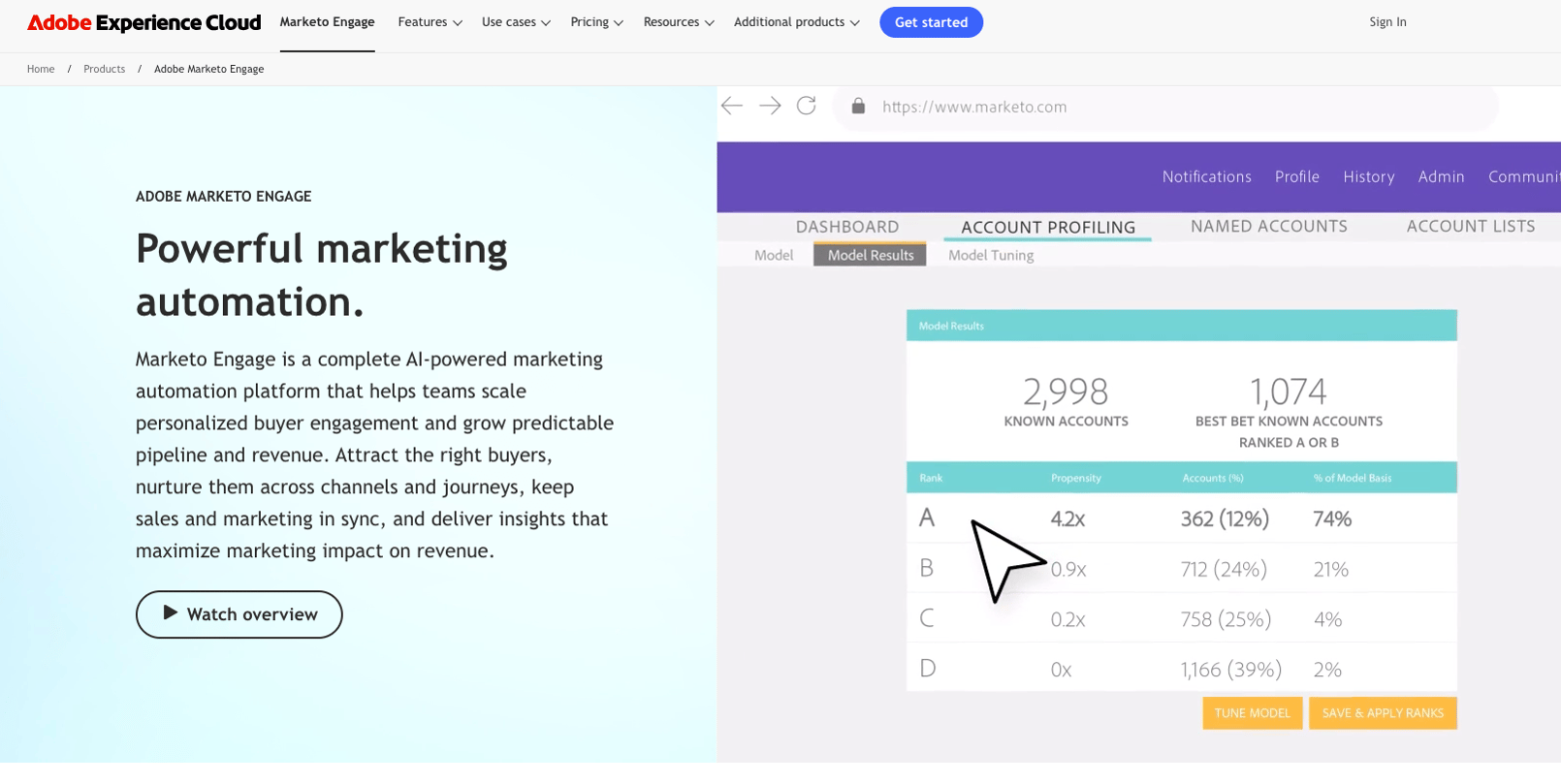Screen dimensions: 1561x784
Task: Open the Model Tuning sub-tab
Action: coord(990,255)
